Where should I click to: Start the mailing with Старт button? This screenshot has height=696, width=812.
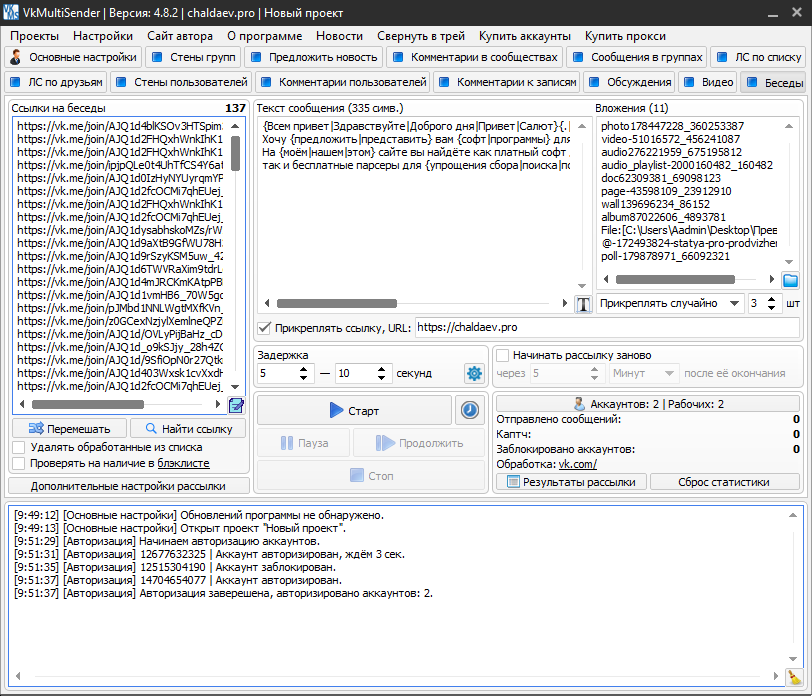click(354, 411)
